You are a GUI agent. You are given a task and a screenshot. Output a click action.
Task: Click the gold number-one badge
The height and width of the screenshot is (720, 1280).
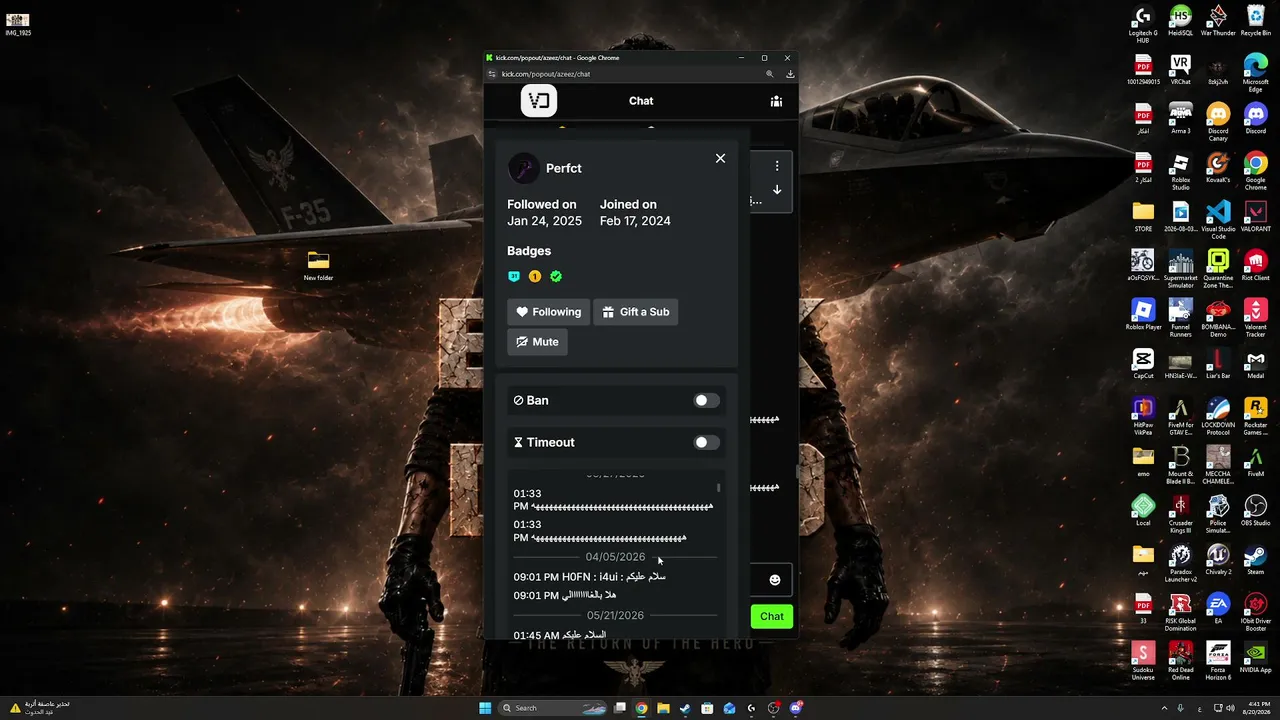click(x=535, y=276)
